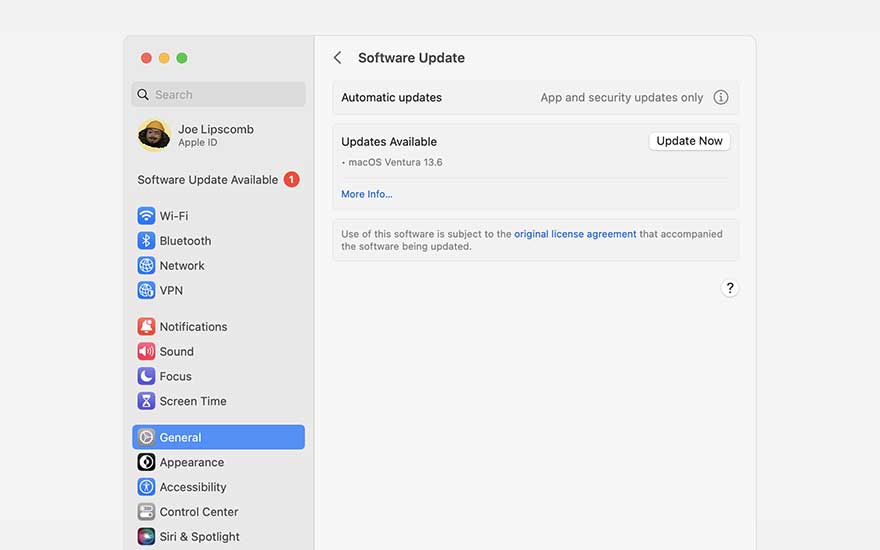Click the Notifications bell icon

point(146,327)
